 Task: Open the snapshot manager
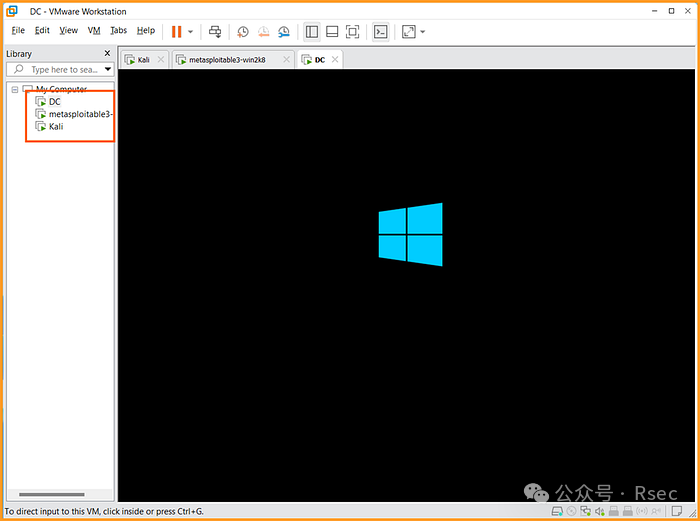[284, 32]
